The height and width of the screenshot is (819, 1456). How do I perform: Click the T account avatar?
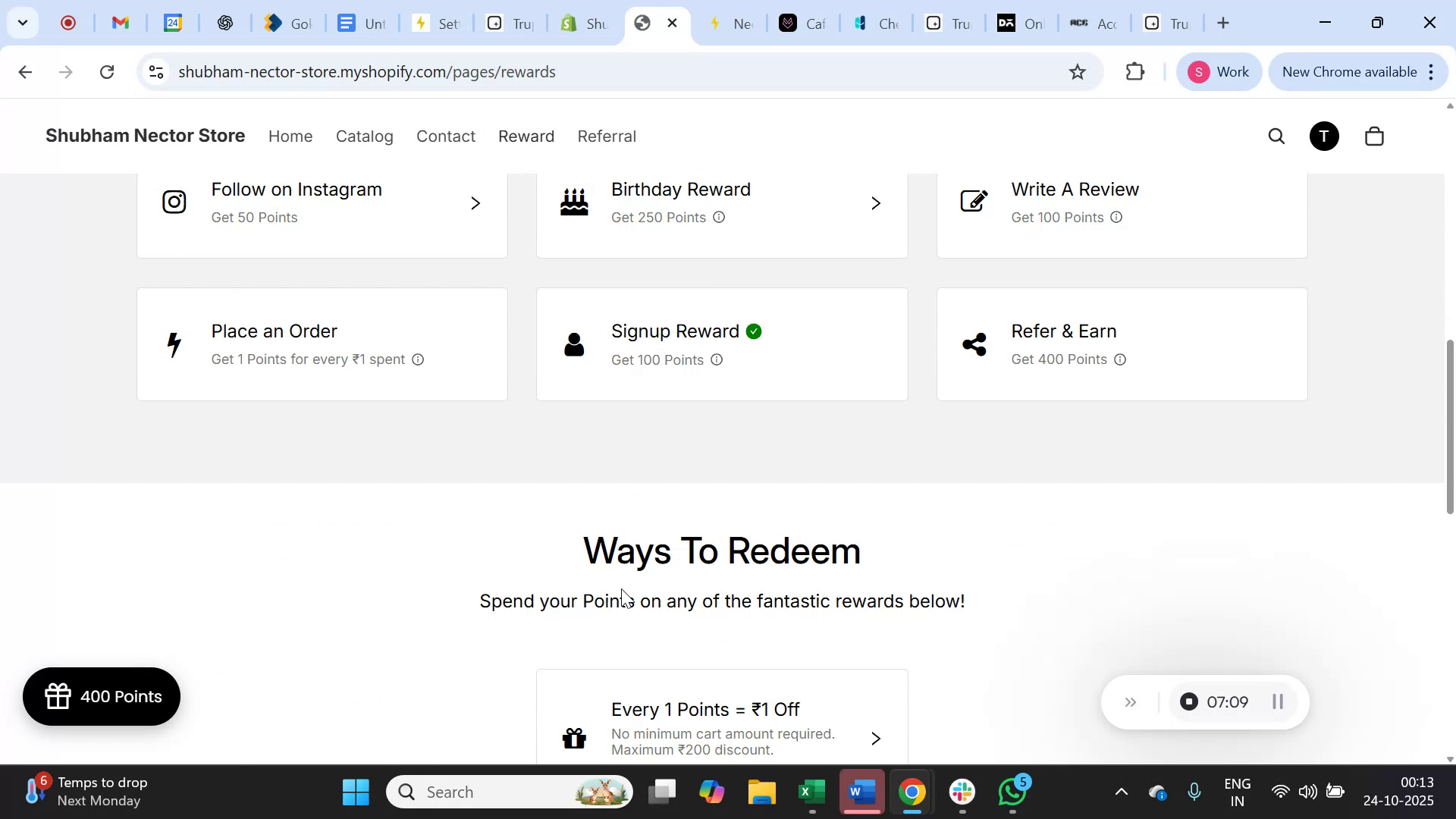1323,136
